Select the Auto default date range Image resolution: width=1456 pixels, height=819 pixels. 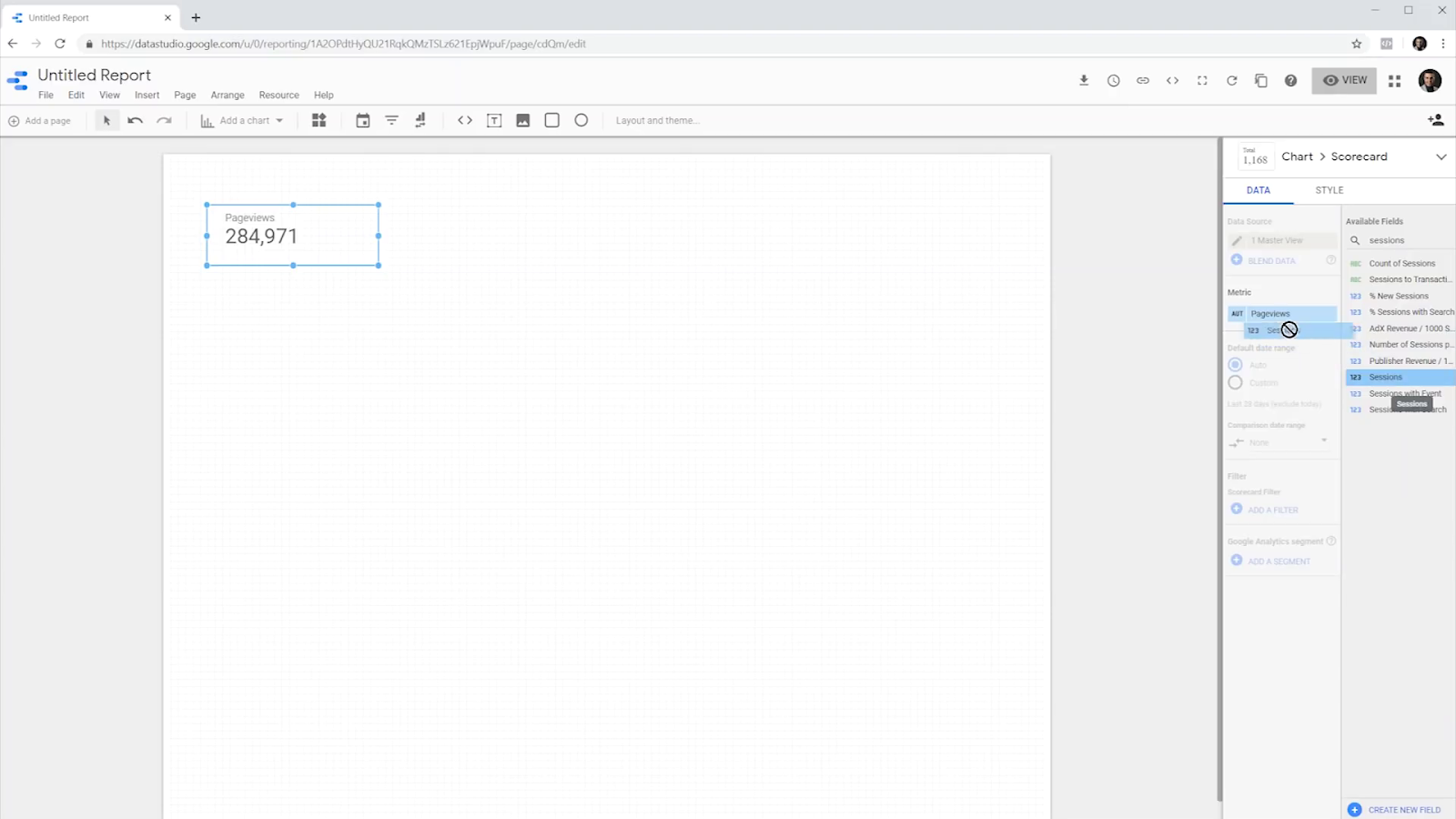click(x=1235, y=365)
